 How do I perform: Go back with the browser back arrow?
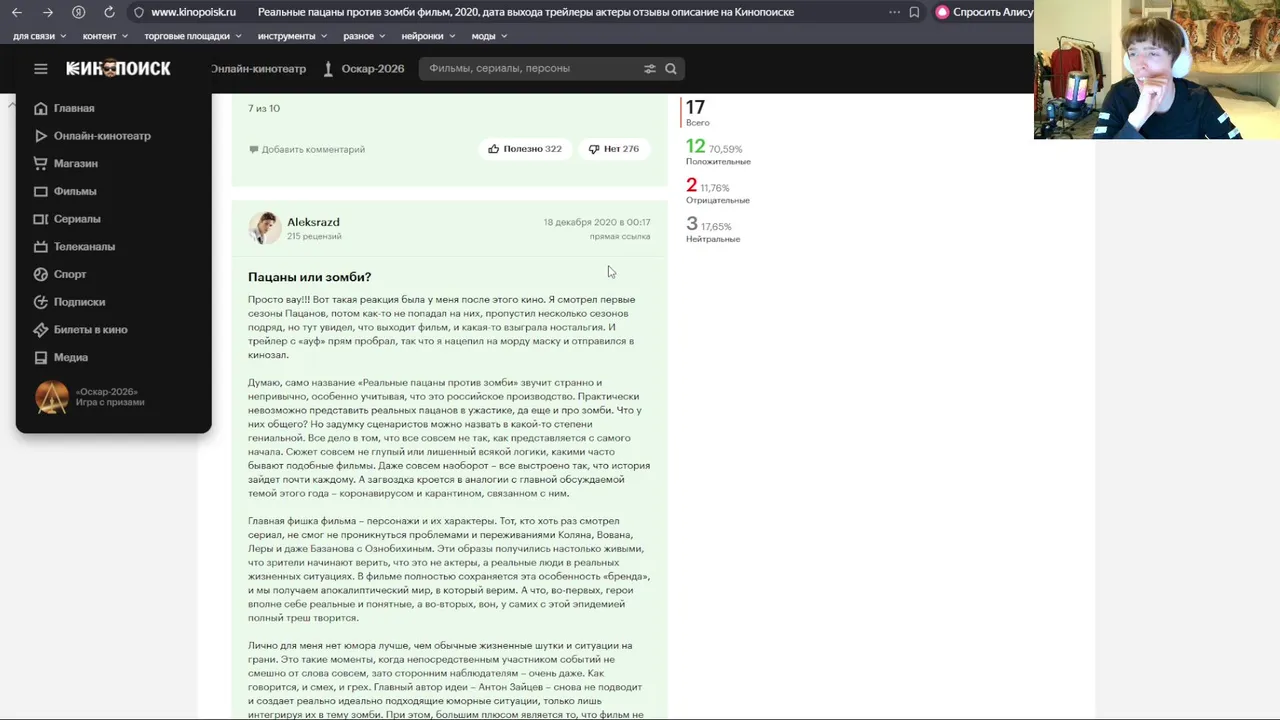(17, 12)
